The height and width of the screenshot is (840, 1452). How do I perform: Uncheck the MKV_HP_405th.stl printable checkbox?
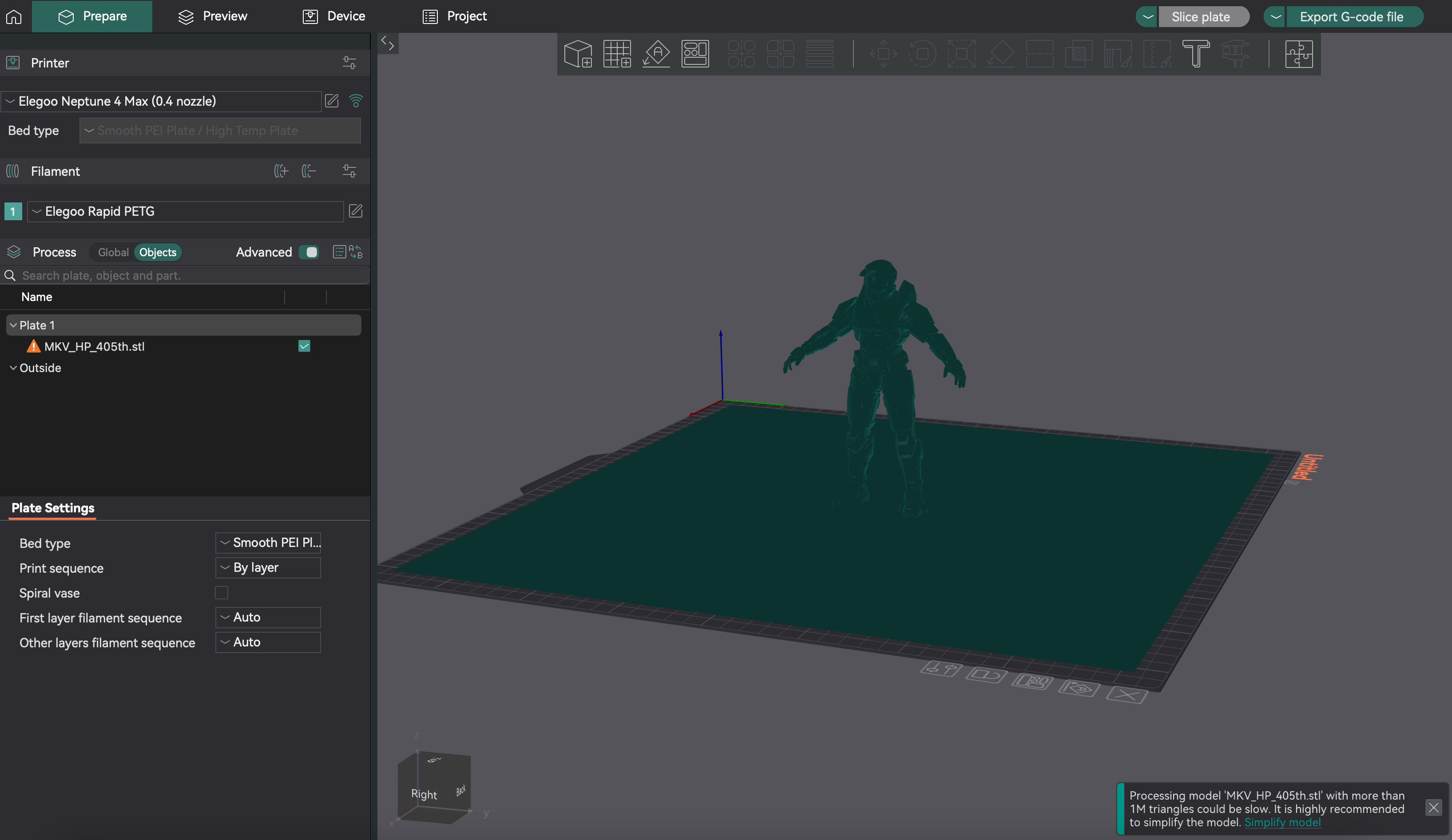coord(304,346)
